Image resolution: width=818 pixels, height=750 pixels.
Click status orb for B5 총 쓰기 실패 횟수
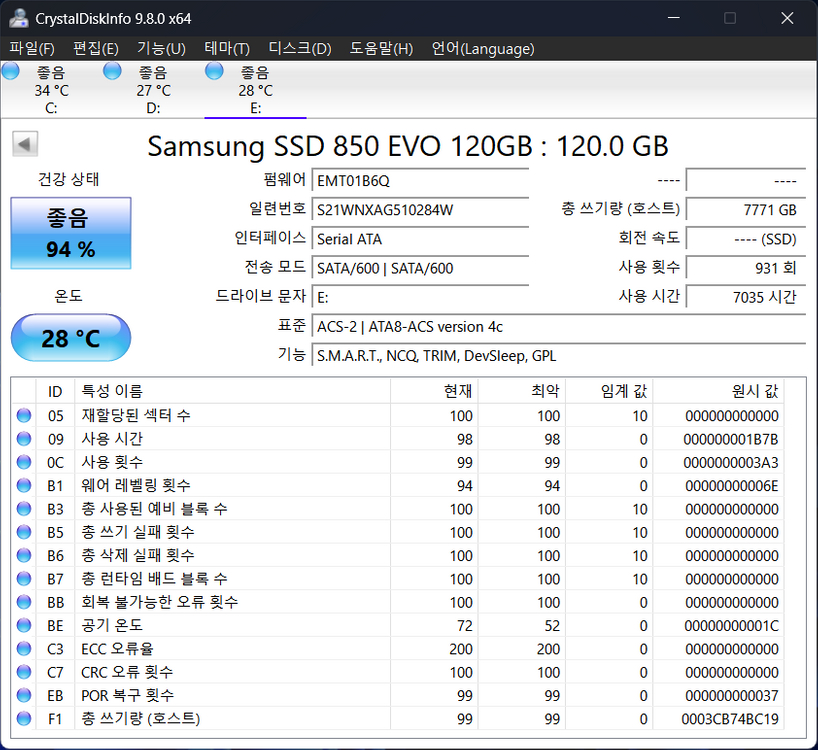click(x=24, y=532)
